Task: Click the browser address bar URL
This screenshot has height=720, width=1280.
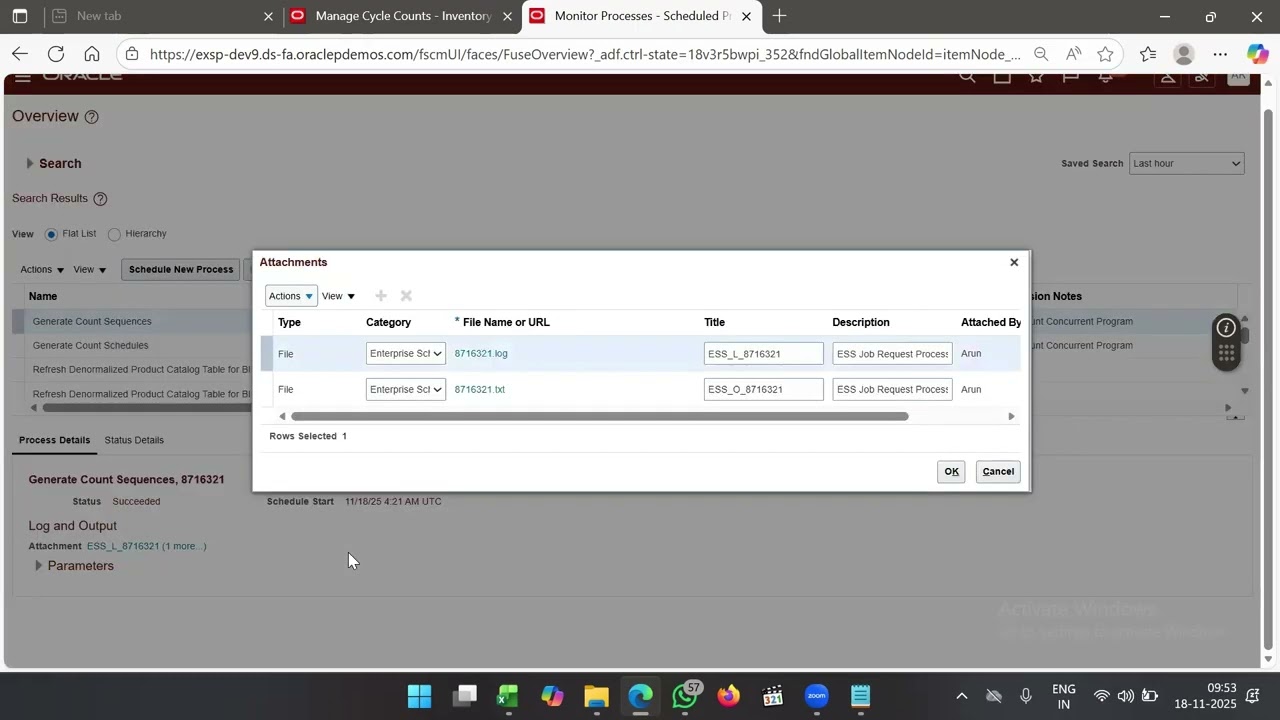Action: click(x=585, y=54)
